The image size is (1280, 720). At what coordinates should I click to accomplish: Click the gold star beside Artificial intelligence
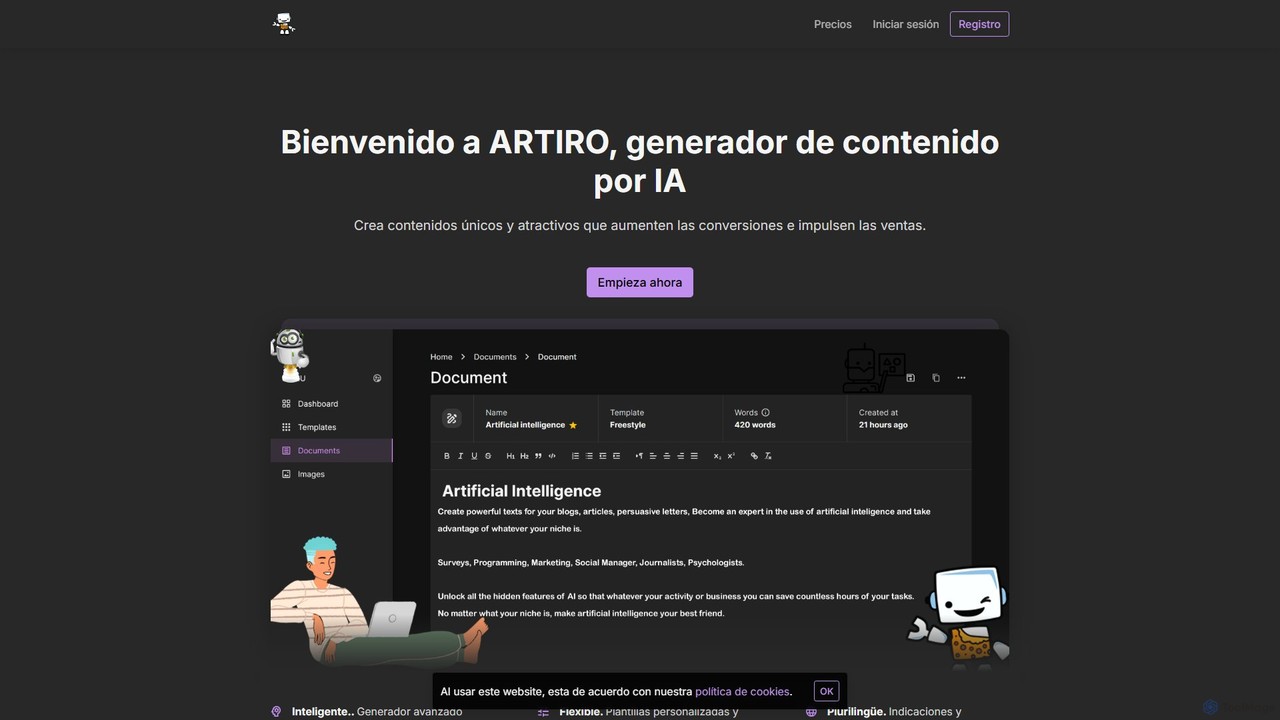573,425
